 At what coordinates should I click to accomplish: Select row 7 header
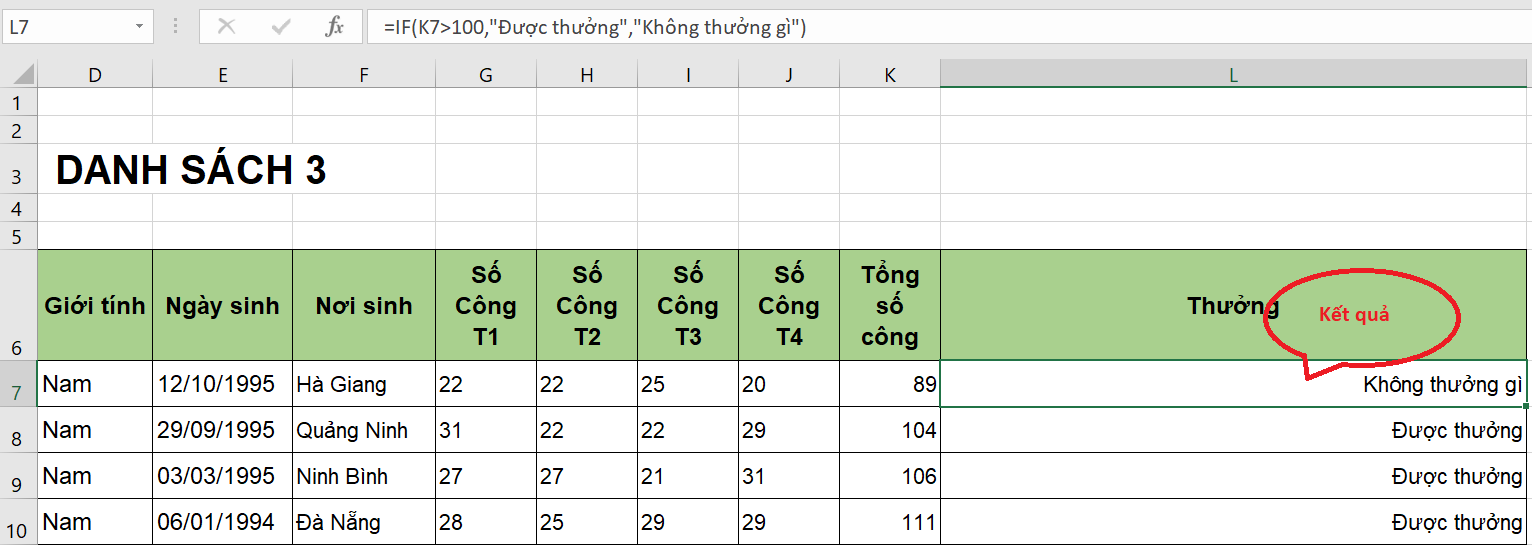tap(18, 384)
